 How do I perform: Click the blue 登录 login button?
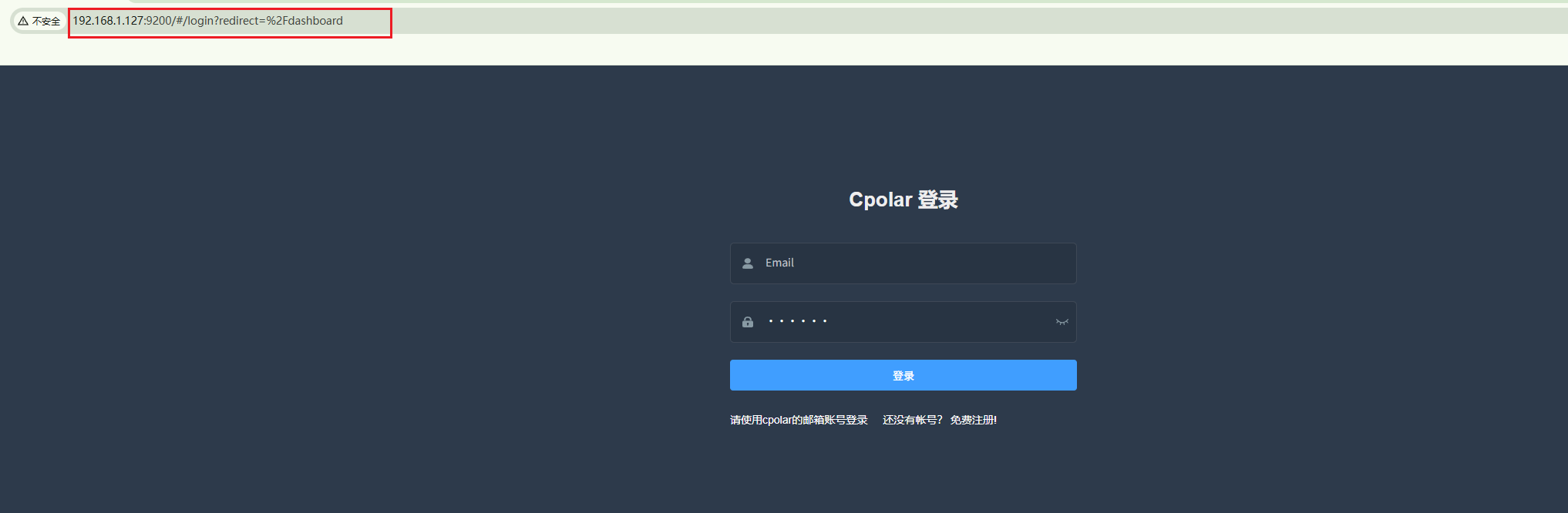(x=903, y=375)
